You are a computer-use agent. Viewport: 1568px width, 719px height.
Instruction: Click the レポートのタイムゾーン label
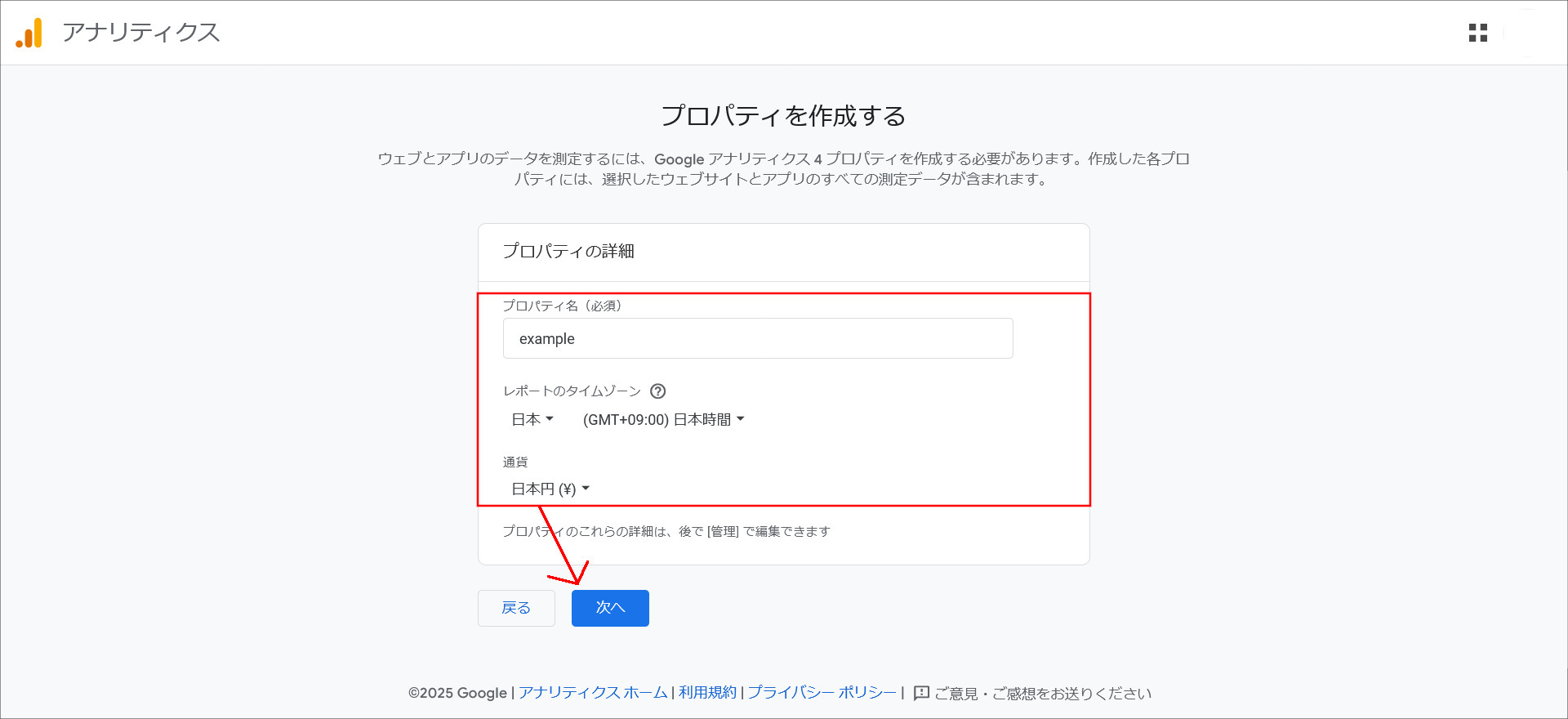point(572,391)
